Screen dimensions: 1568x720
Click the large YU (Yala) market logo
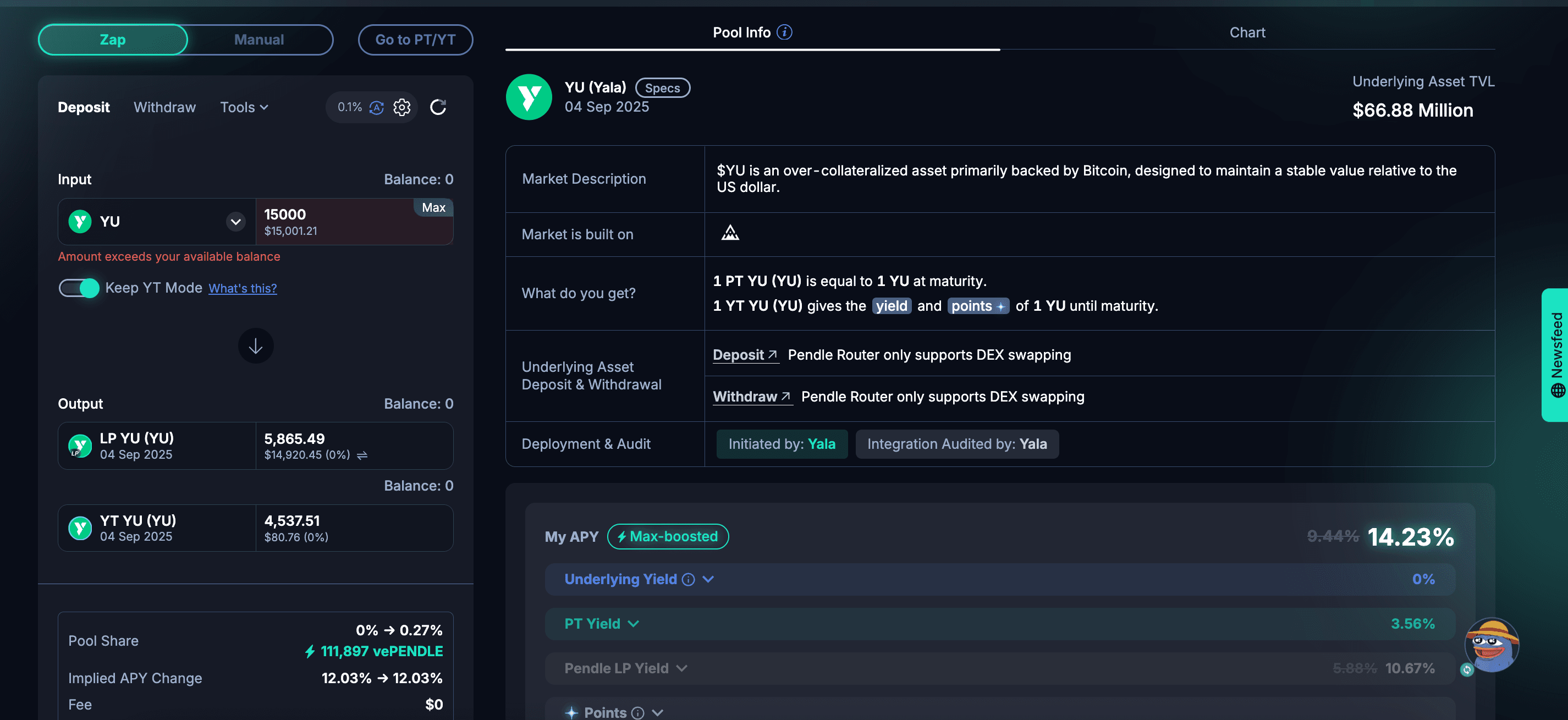[x=529, y=97]
